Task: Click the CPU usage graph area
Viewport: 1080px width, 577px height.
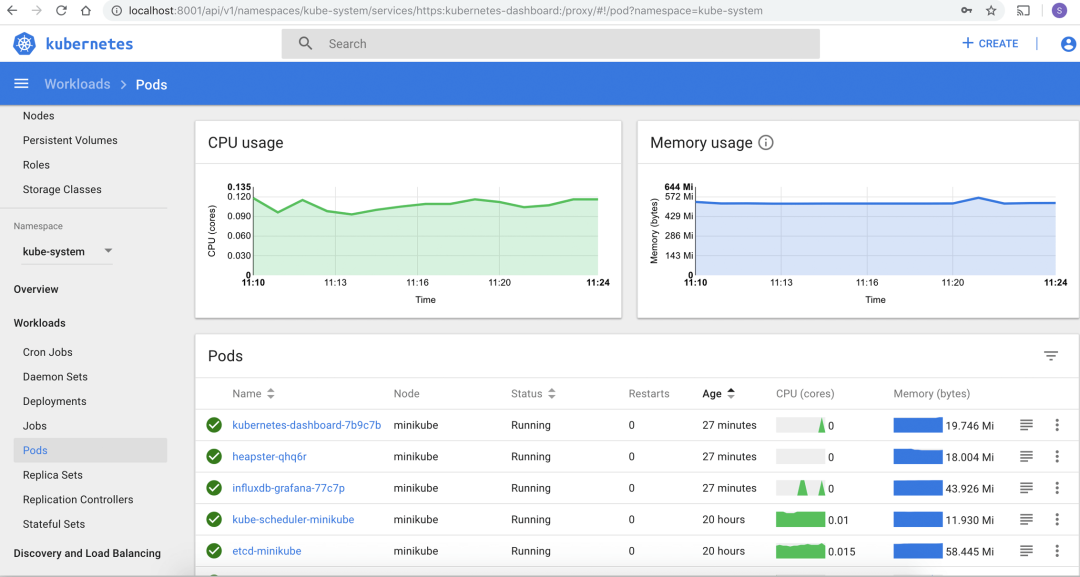Action: 425,231
